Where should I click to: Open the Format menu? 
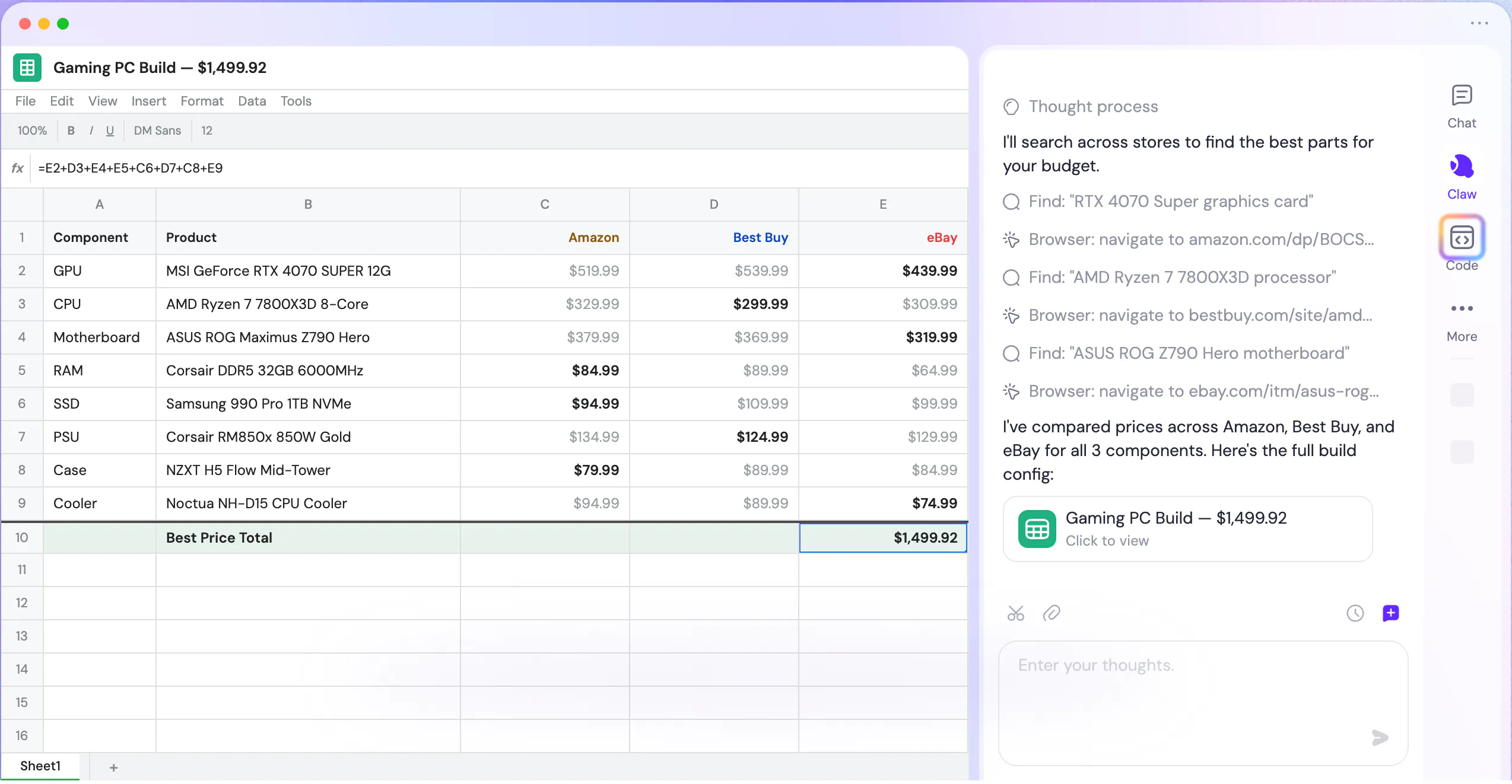pos(202,101)
